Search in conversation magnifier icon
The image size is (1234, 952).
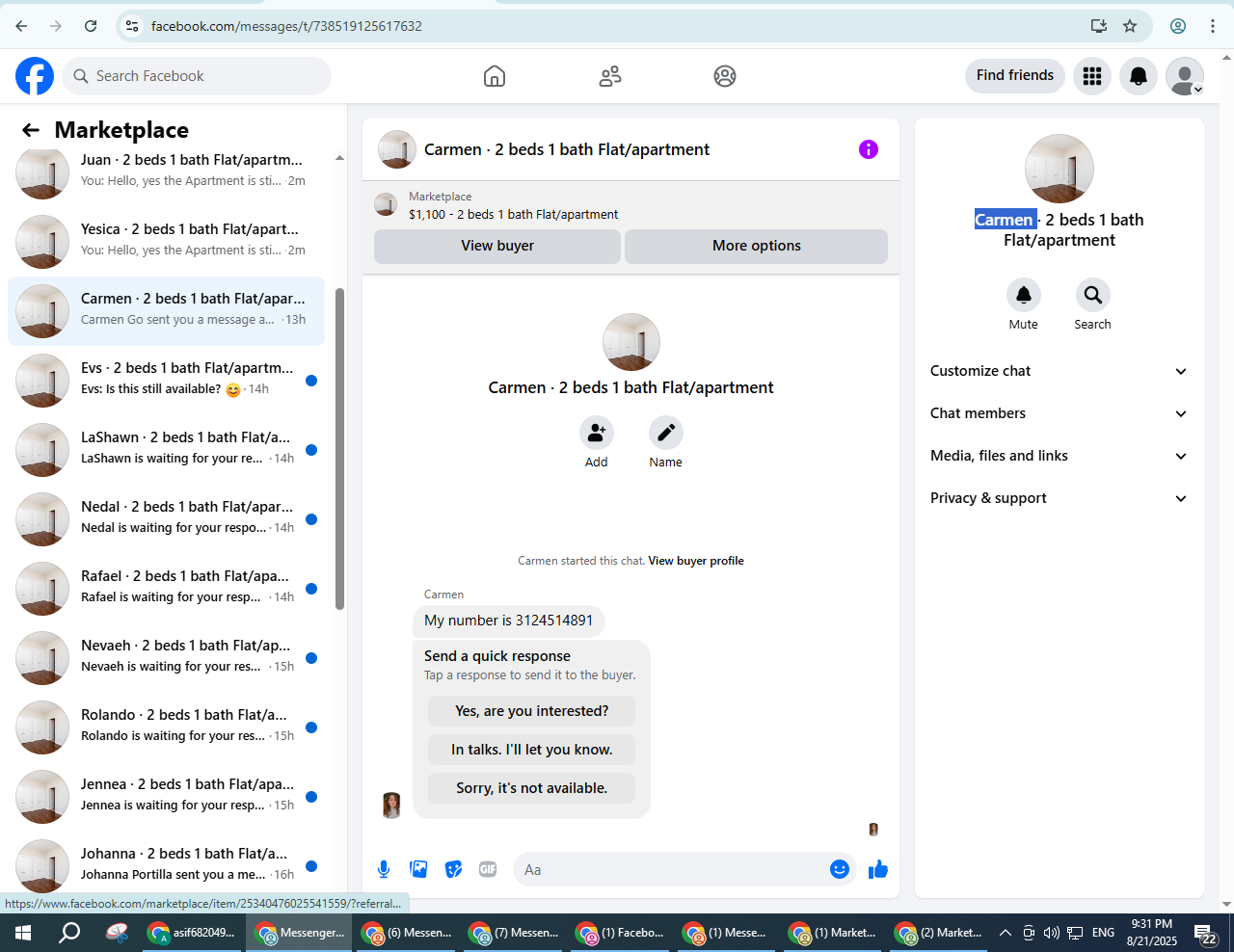1093,295
